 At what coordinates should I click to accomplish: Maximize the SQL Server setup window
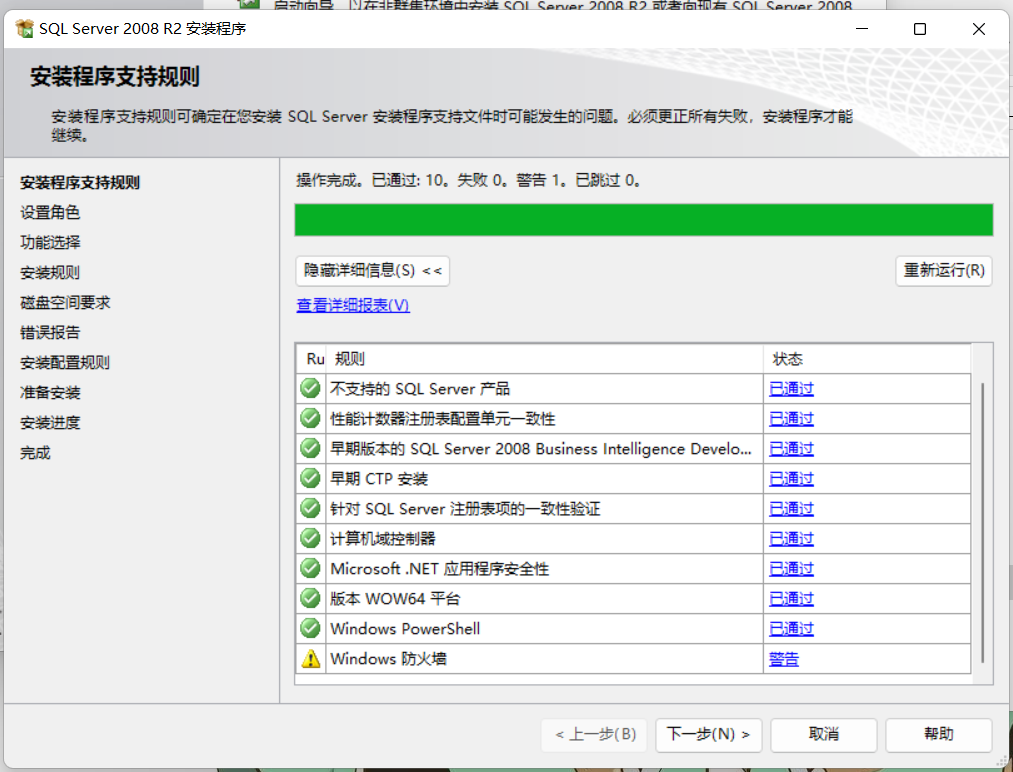[920, 29]
